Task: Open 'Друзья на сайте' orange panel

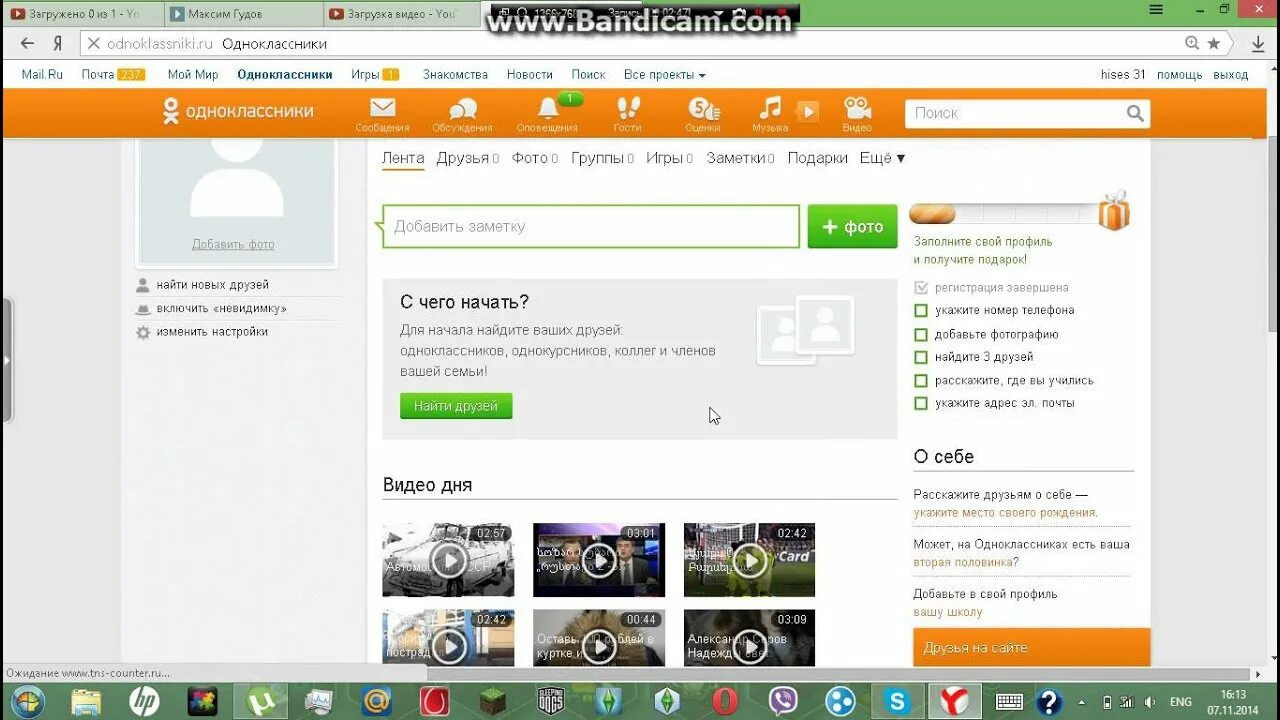Action: [1032, 647]
